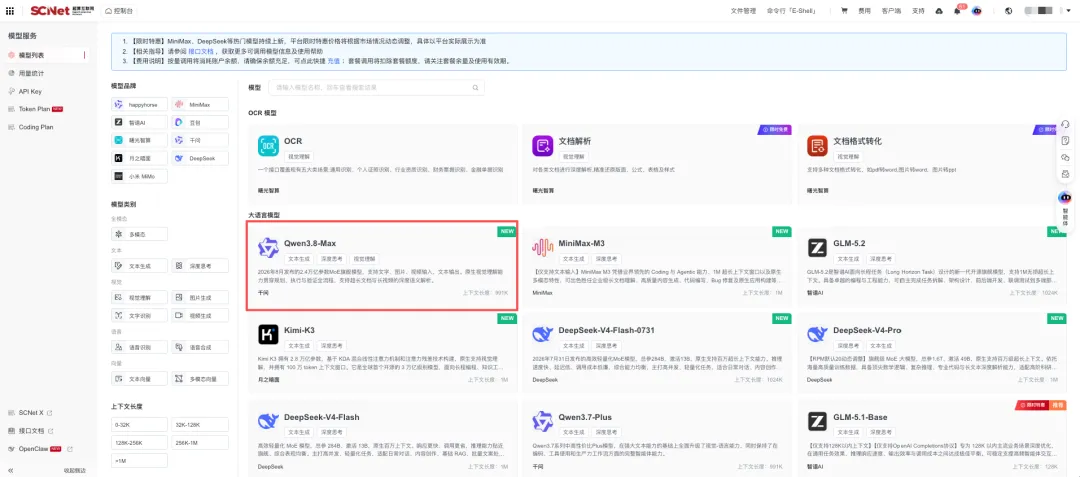This screenshot has height=477, width=1080.
Task: Open 费用 menu in top bar
Action: [864, 11]
